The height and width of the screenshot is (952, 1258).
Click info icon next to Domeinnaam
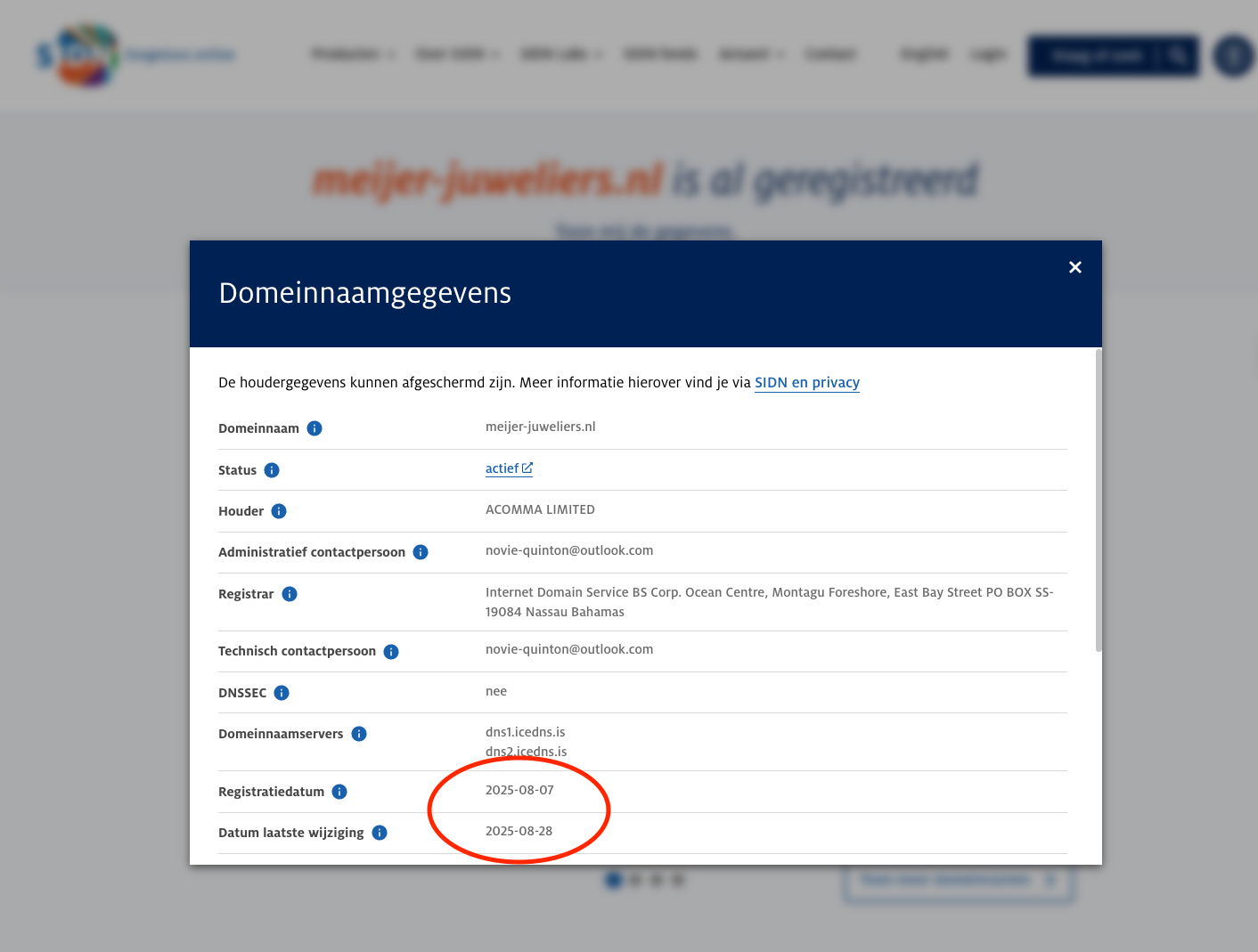pos(314,428)
